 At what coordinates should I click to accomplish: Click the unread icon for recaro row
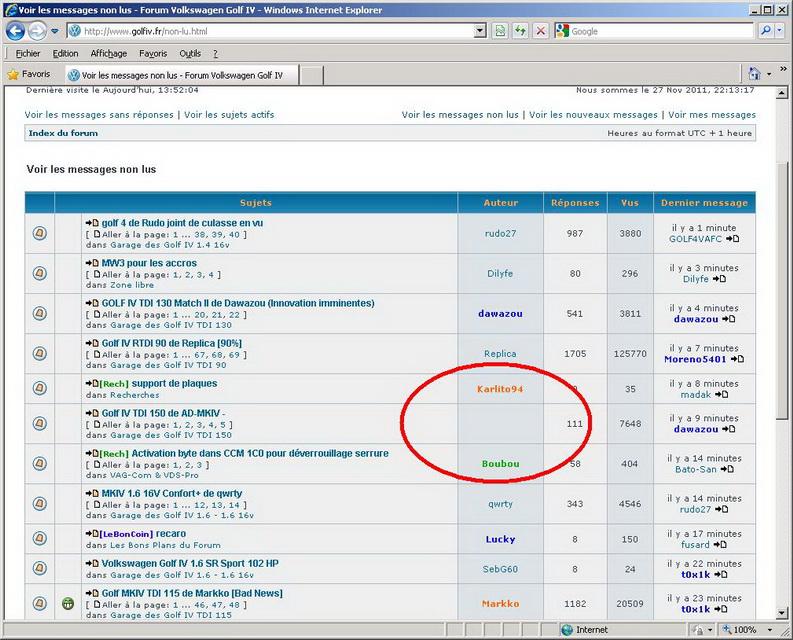(40, 538)
